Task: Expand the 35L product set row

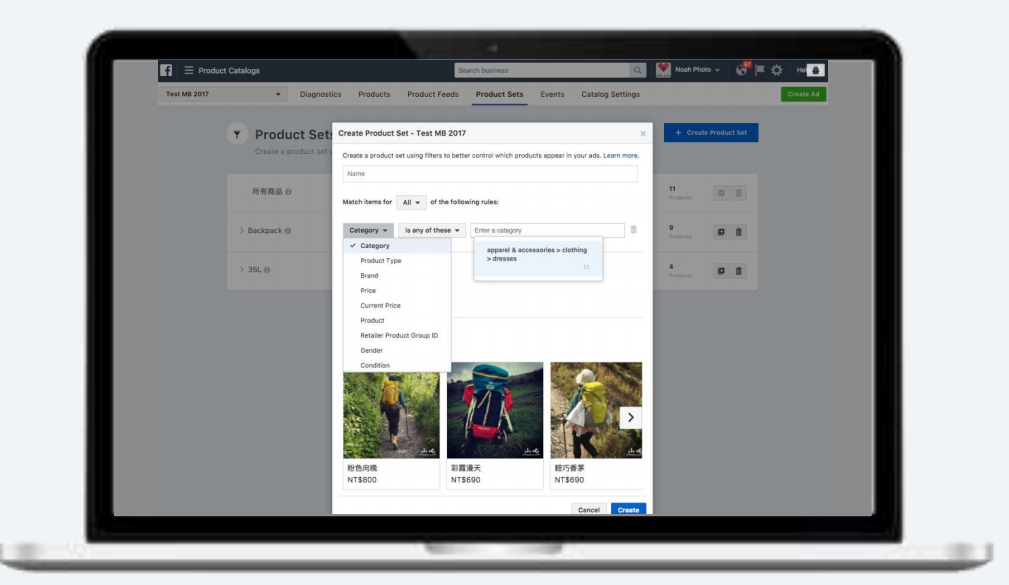Action: [241, 270]
